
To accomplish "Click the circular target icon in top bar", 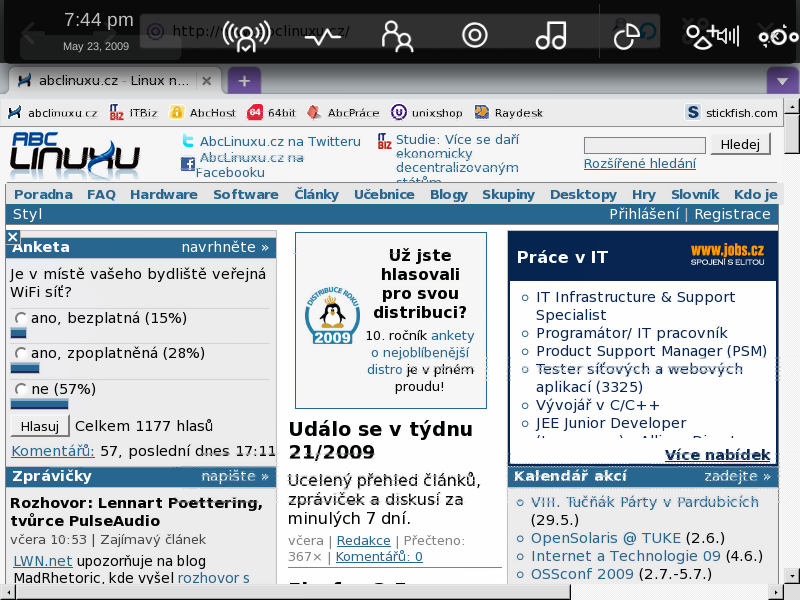I will click(474, 36).
